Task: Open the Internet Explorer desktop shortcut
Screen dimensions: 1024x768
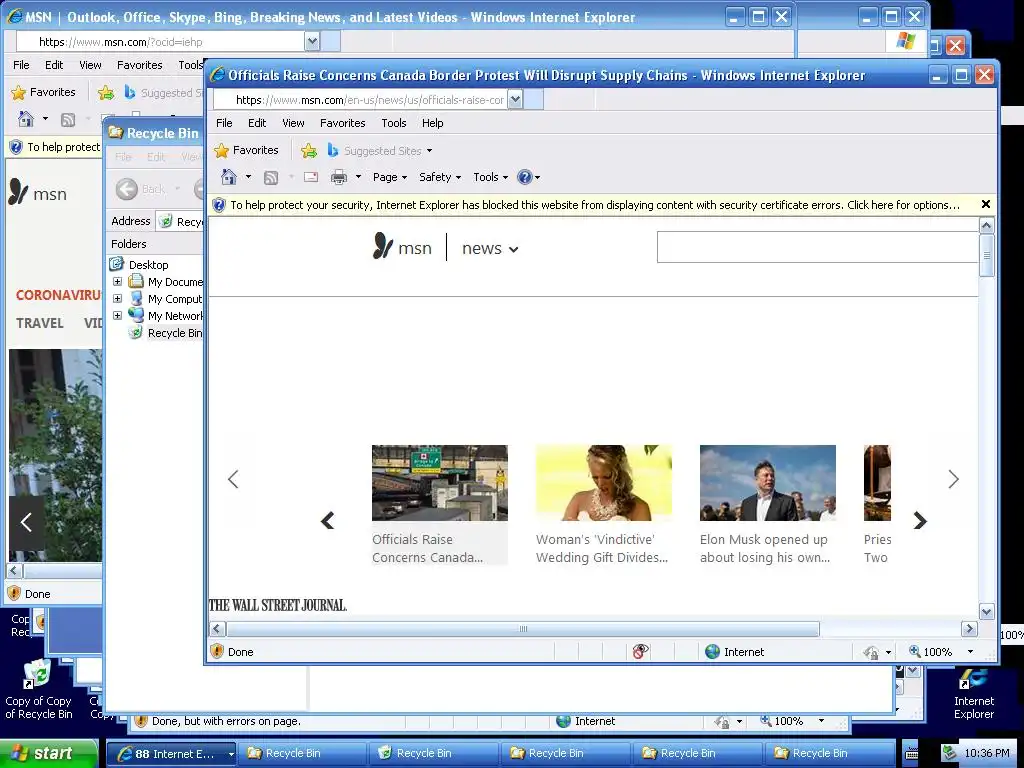Action: (973, 693)
